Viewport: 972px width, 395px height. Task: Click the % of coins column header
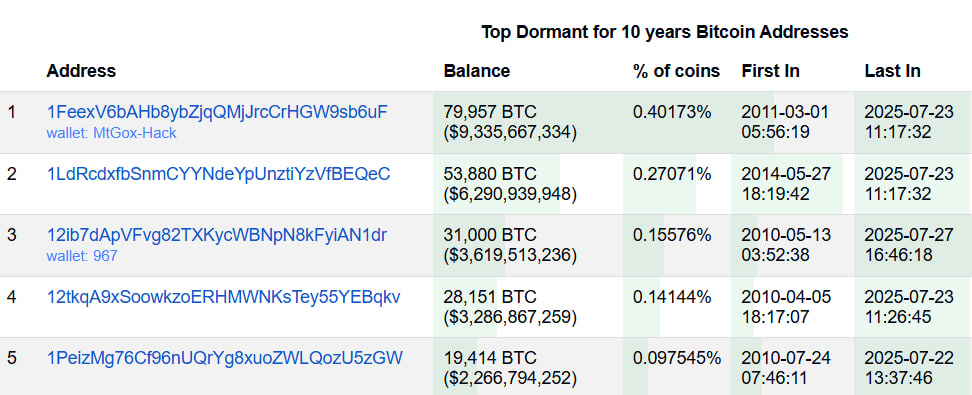[676, 71]
